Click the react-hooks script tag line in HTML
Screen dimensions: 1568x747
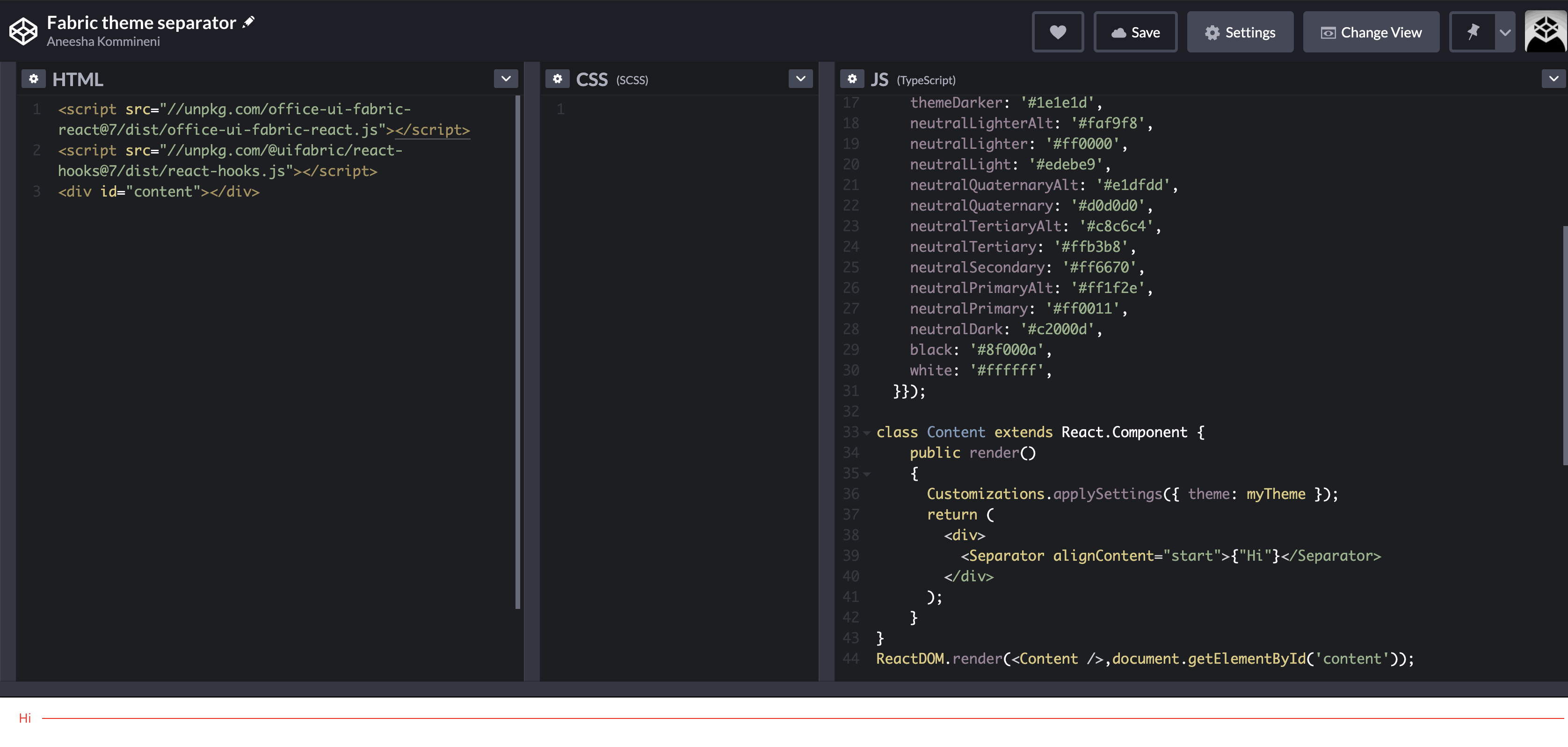(230, 161)
